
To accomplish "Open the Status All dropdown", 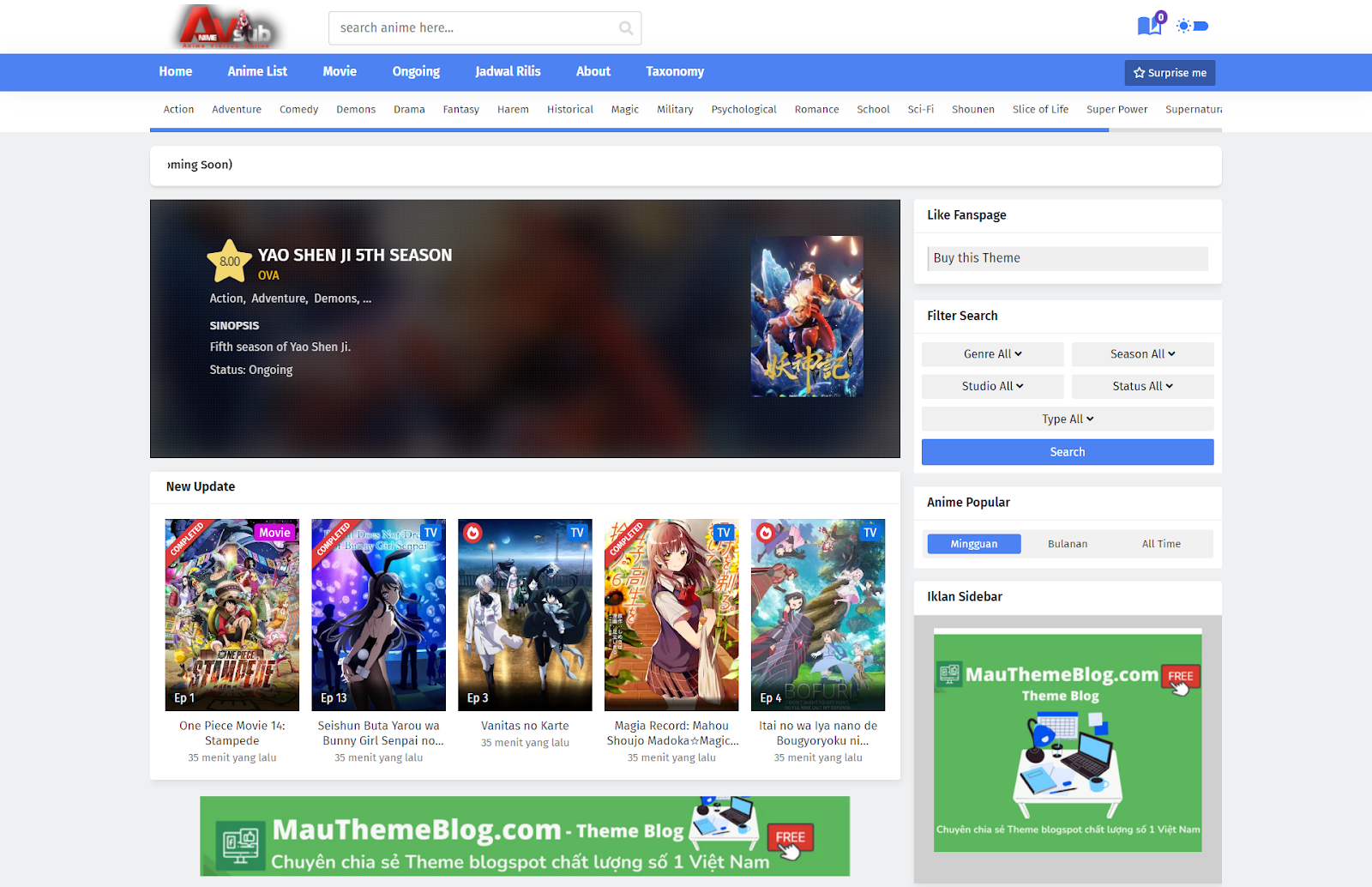I will (1142, 386).
